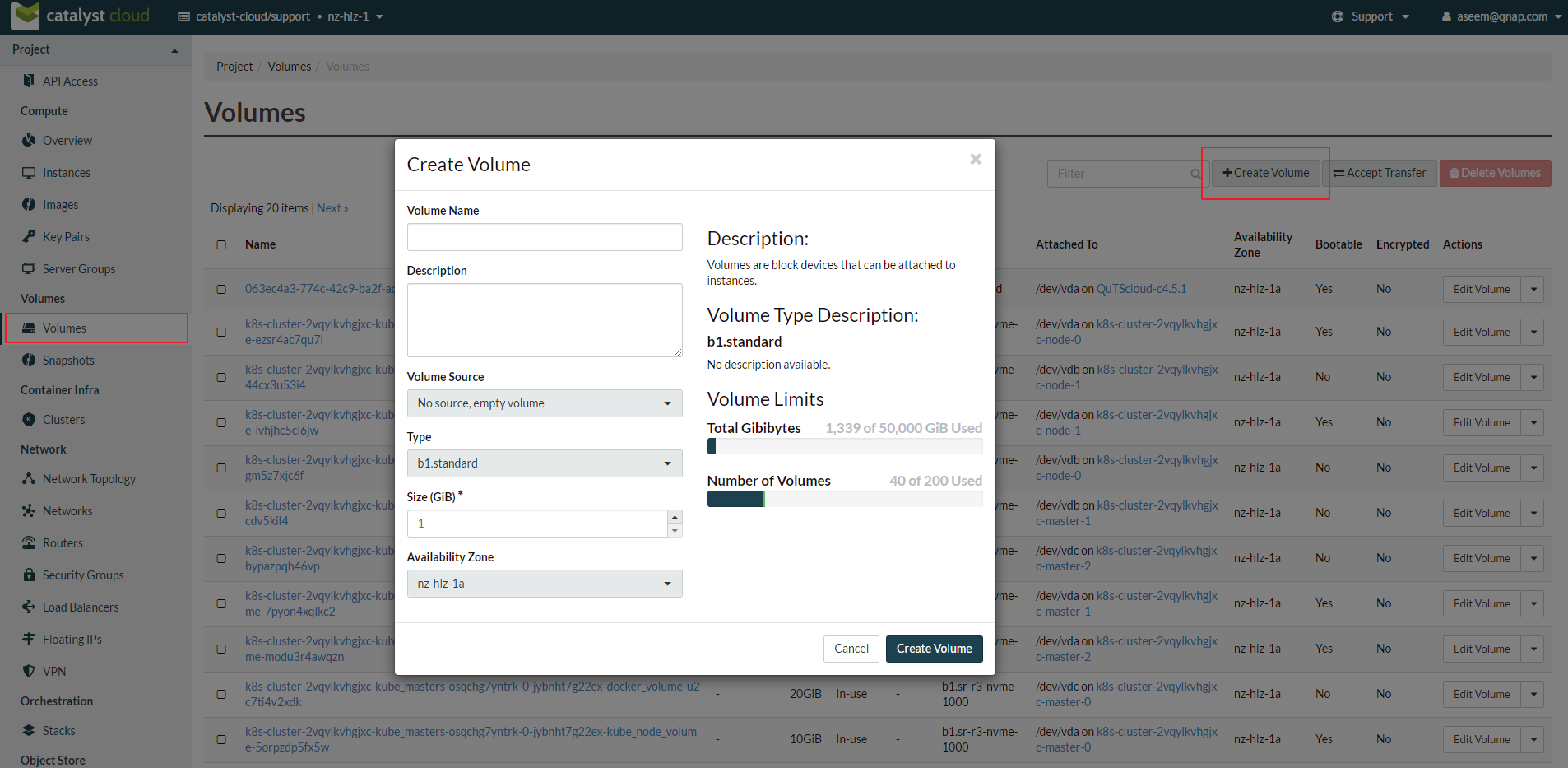Click the Network Topology icon
1568x768 pixels.
tap(29, 479)
